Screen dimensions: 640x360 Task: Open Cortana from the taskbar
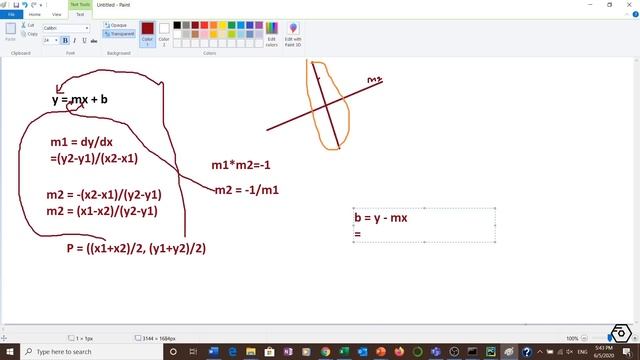click(x=173, y=351)
